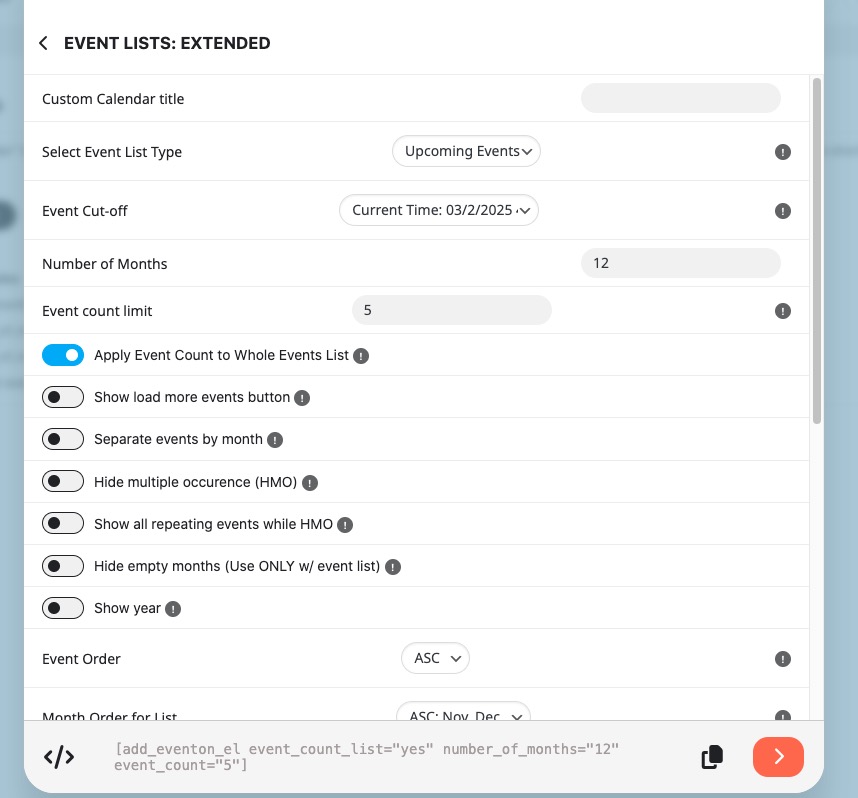Show info tooltip for Event Cut-off
The height and width of the screenshot is (798, 858).
(782, 211)
